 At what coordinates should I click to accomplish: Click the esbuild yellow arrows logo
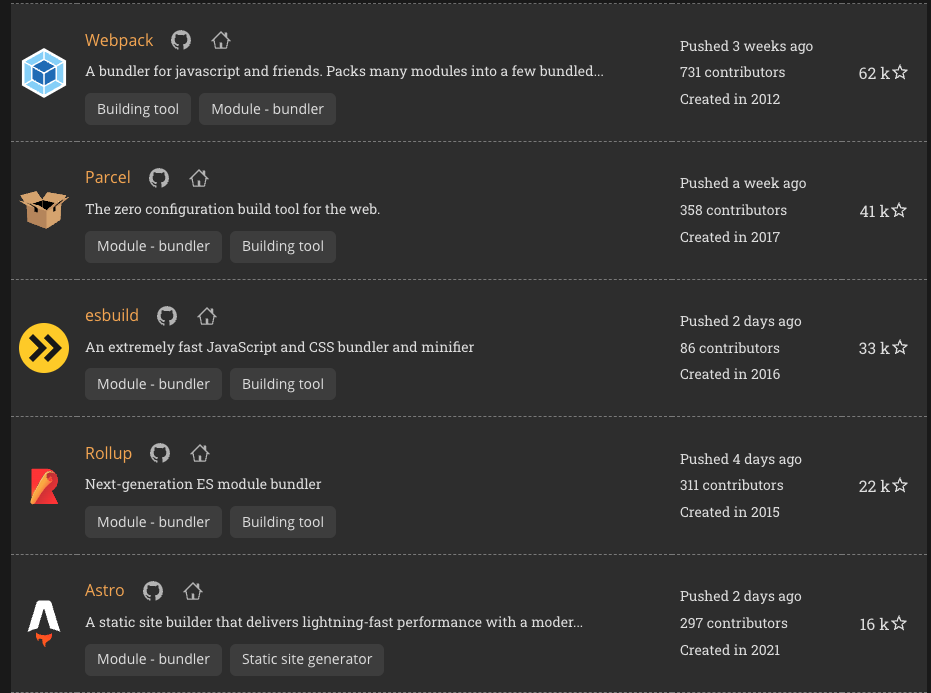pos(44,348)
